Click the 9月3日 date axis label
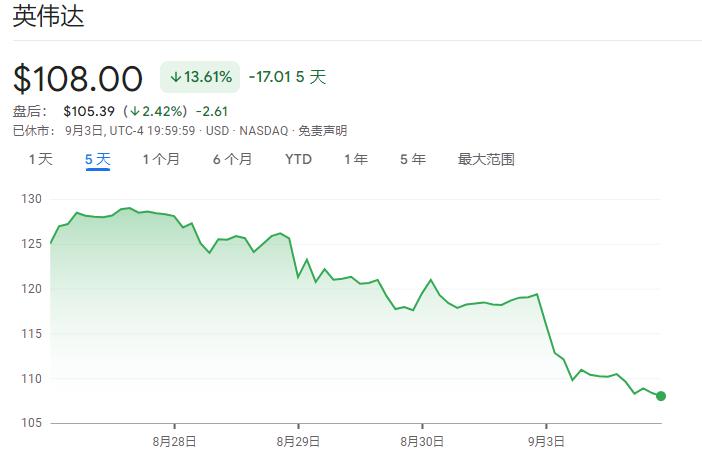This screenshot has width=702, height=459. 545,441
